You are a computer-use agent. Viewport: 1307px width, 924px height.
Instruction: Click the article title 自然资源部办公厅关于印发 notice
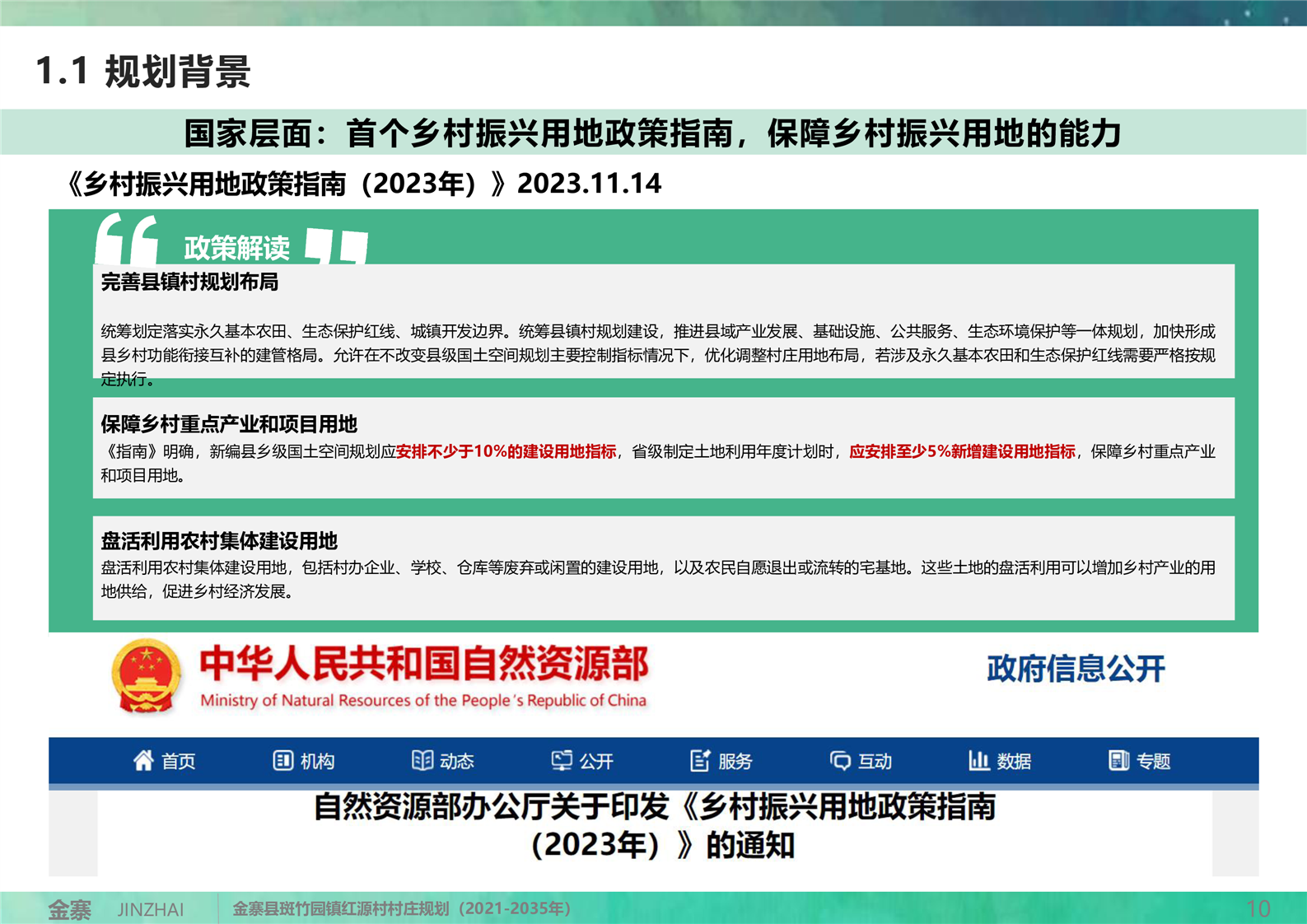[655, 825]
